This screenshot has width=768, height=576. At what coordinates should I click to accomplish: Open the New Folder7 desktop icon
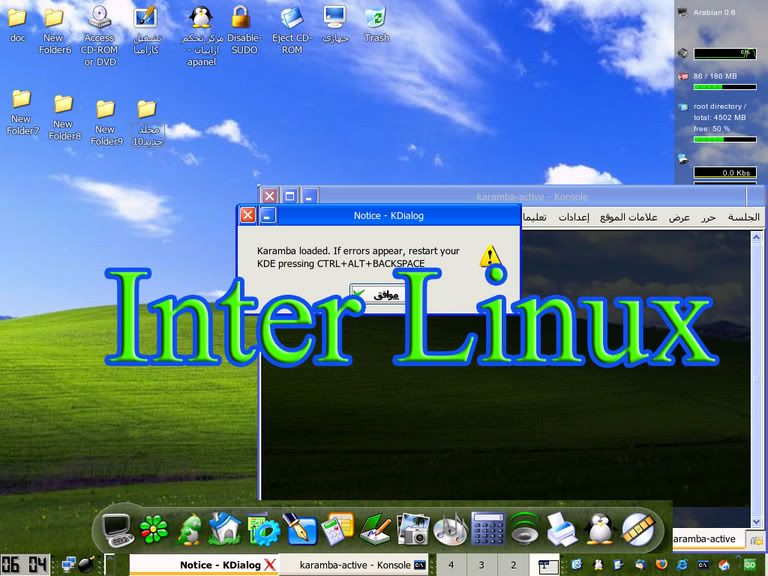(x=22, y=113)
